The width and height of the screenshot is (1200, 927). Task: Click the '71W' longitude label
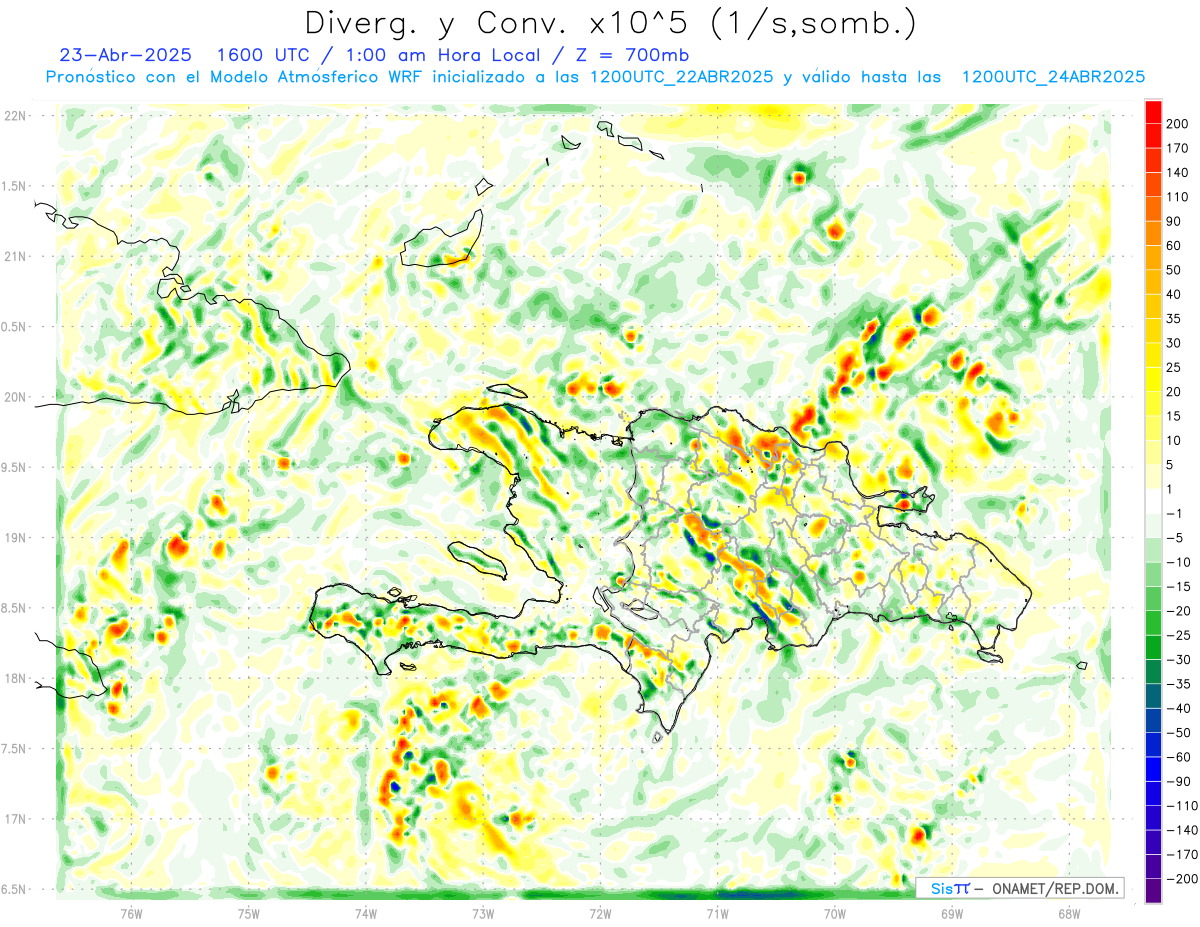[717, 913]
